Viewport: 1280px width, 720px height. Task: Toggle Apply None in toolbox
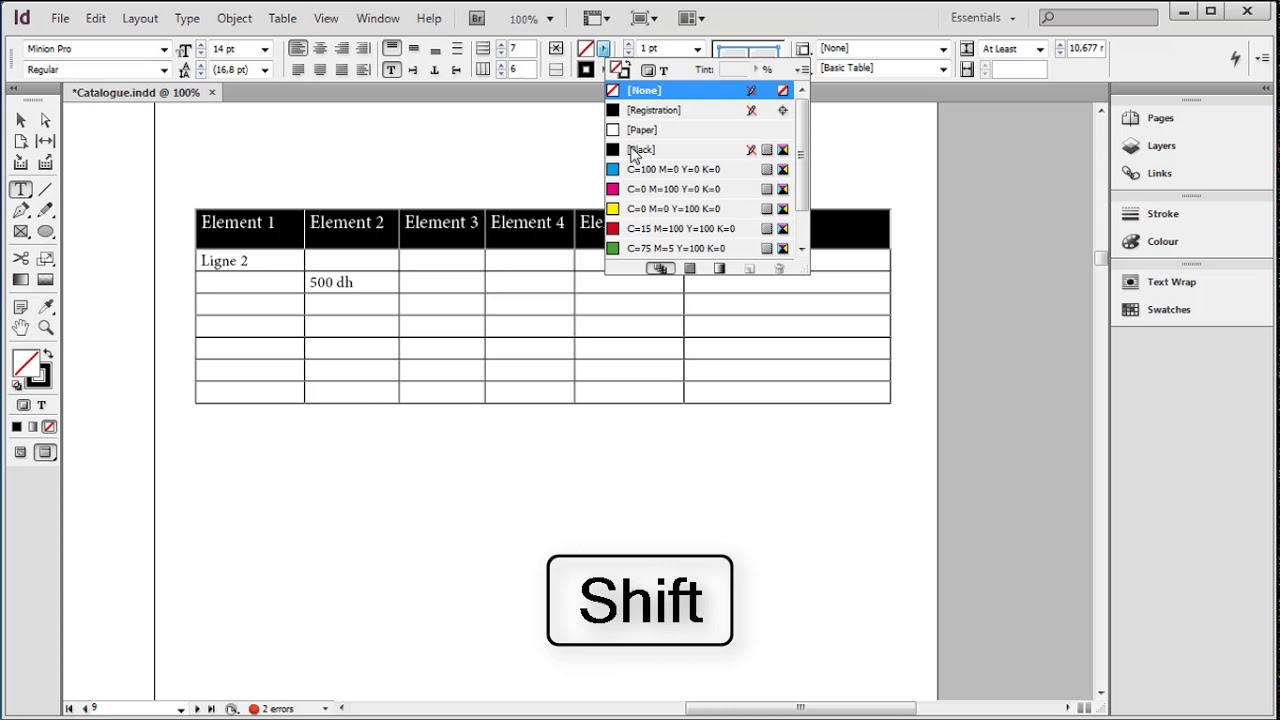[49, 427]
